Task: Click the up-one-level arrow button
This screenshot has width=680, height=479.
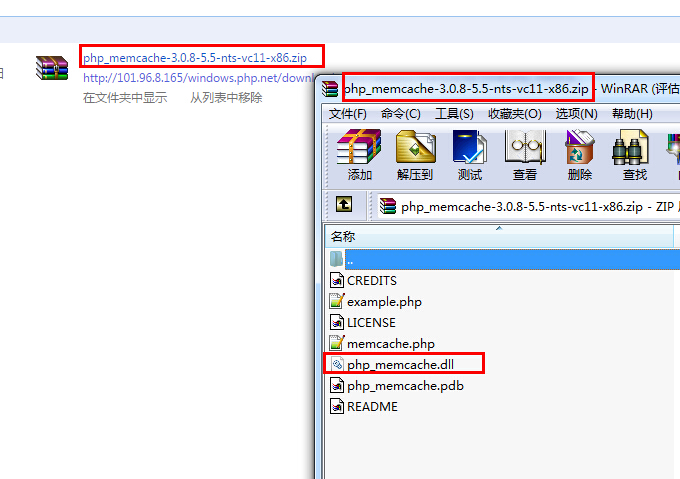Action: (x=344, y=204)
